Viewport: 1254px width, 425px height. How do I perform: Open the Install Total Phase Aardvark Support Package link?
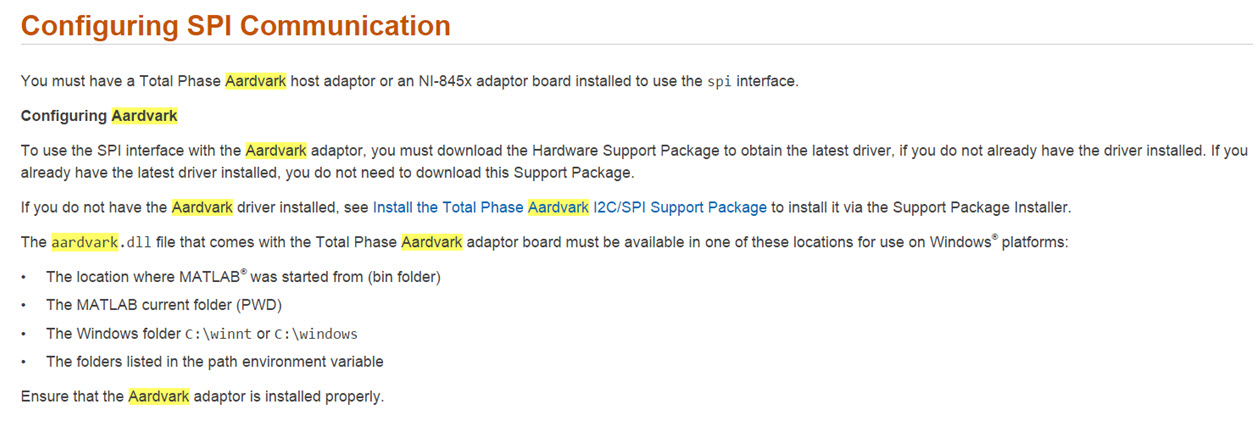[x=569, y=208]
